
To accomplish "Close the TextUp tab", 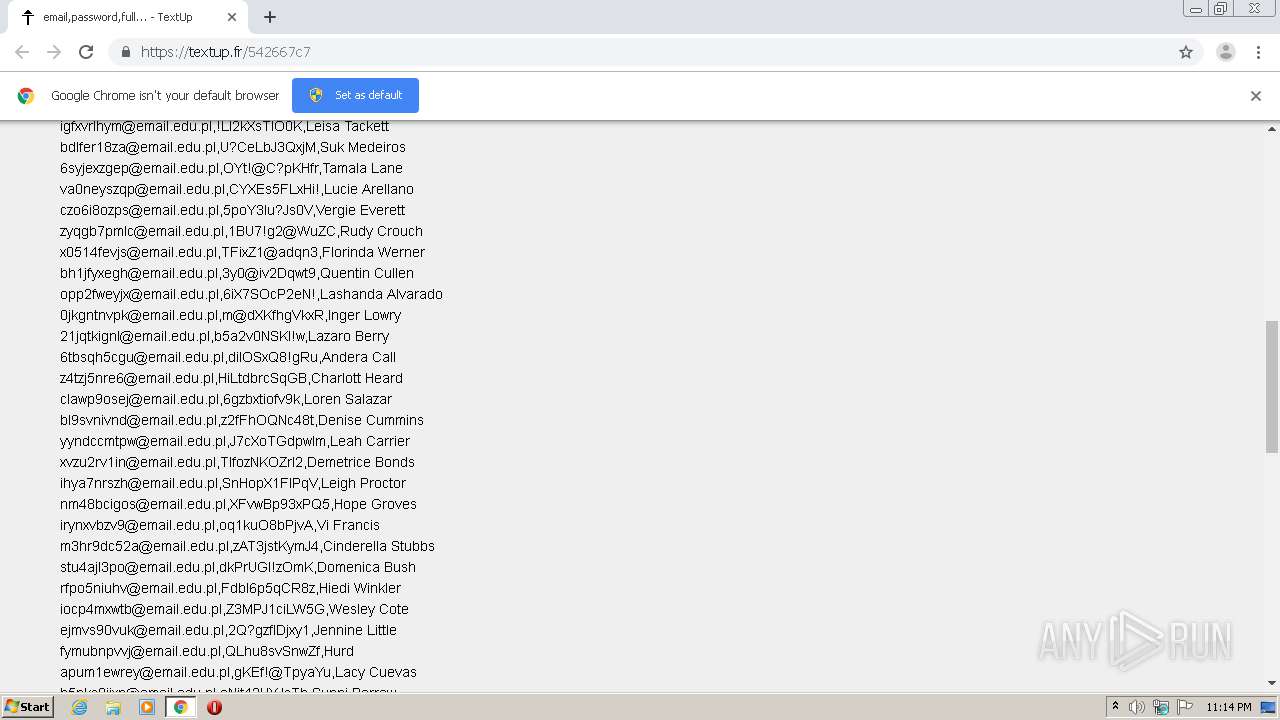I will click(x=232, y=17).
